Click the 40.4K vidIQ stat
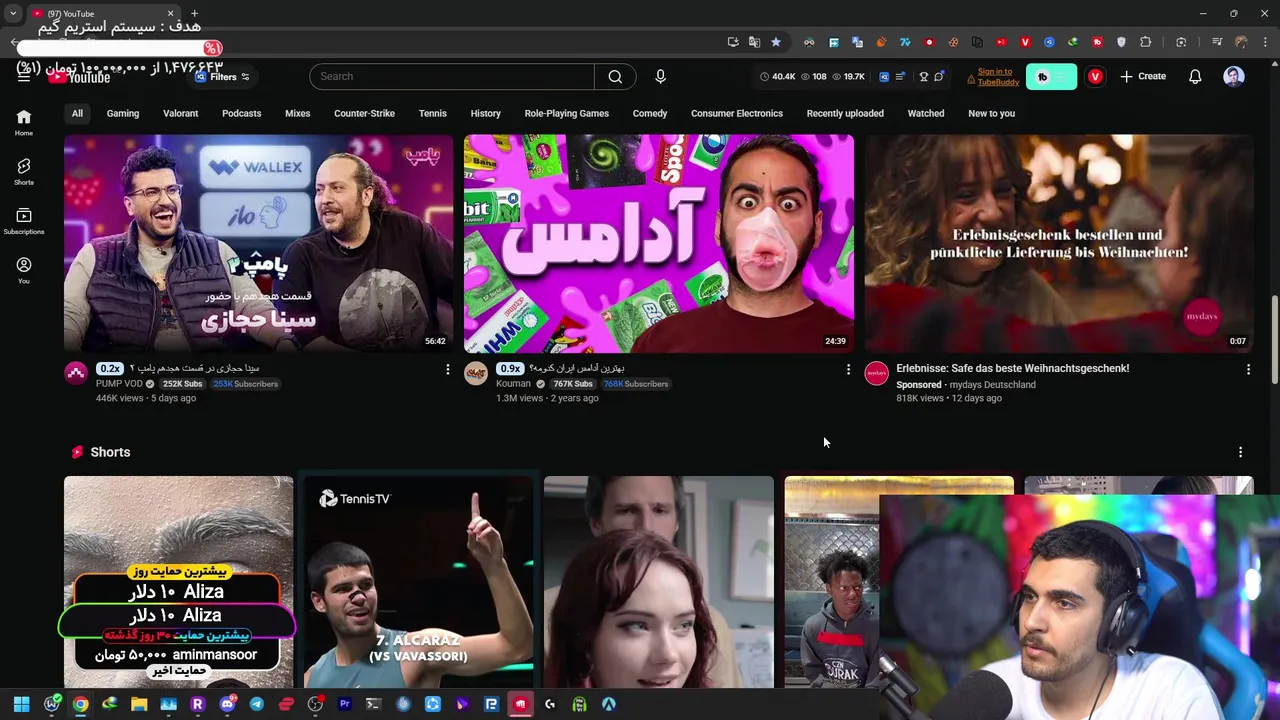The height and width of the screenshot is (720, 1280). coord(778,77)
